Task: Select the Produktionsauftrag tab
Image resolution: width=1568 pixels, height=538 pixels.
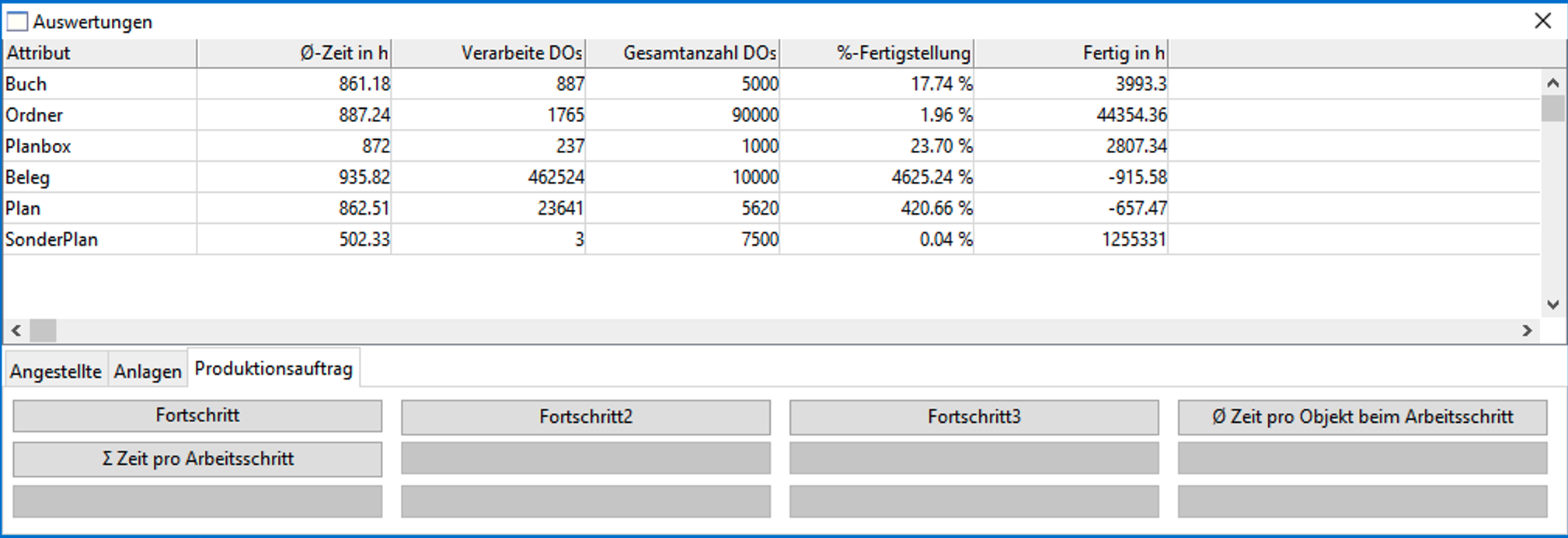Action: [x=274, y=369]
